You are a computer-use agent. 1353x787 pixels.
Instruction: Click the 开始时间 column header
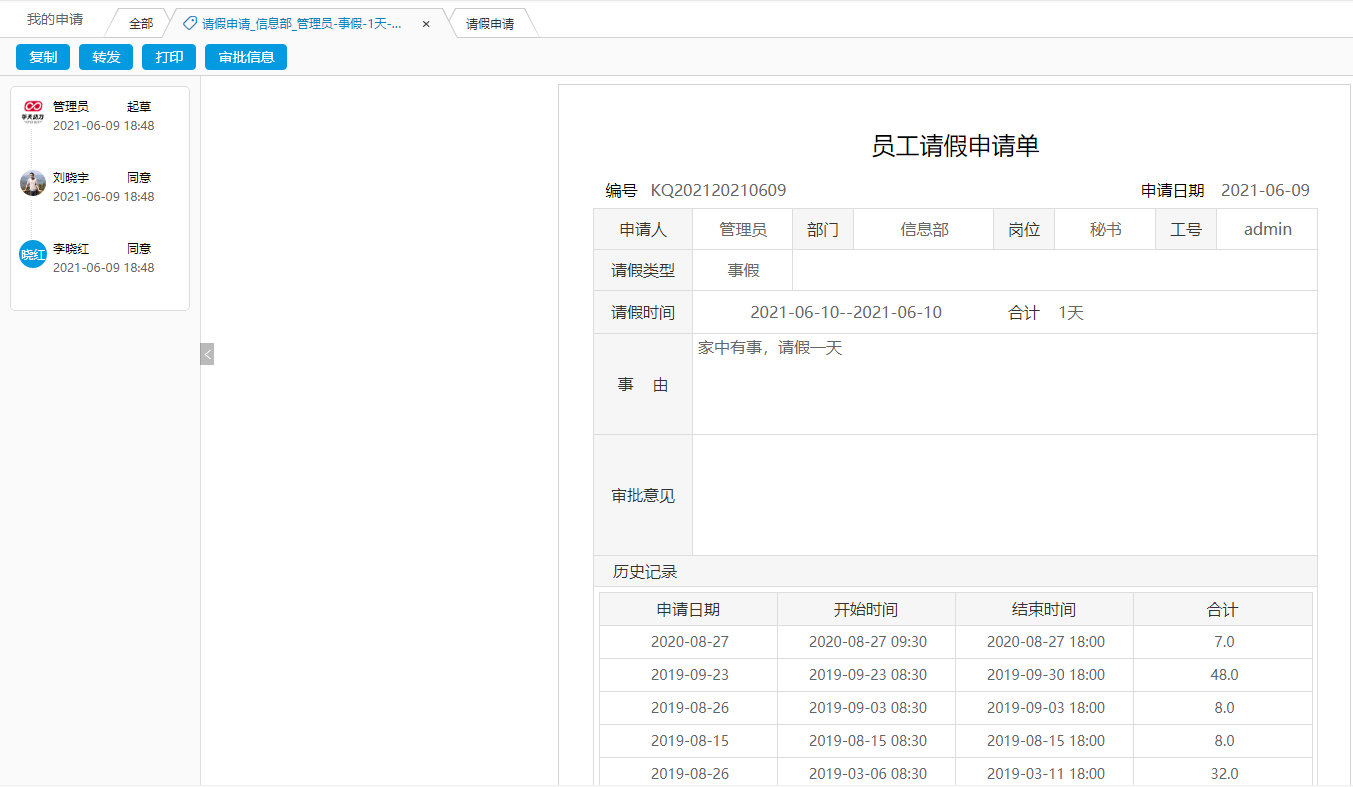(x=866, y=609)
